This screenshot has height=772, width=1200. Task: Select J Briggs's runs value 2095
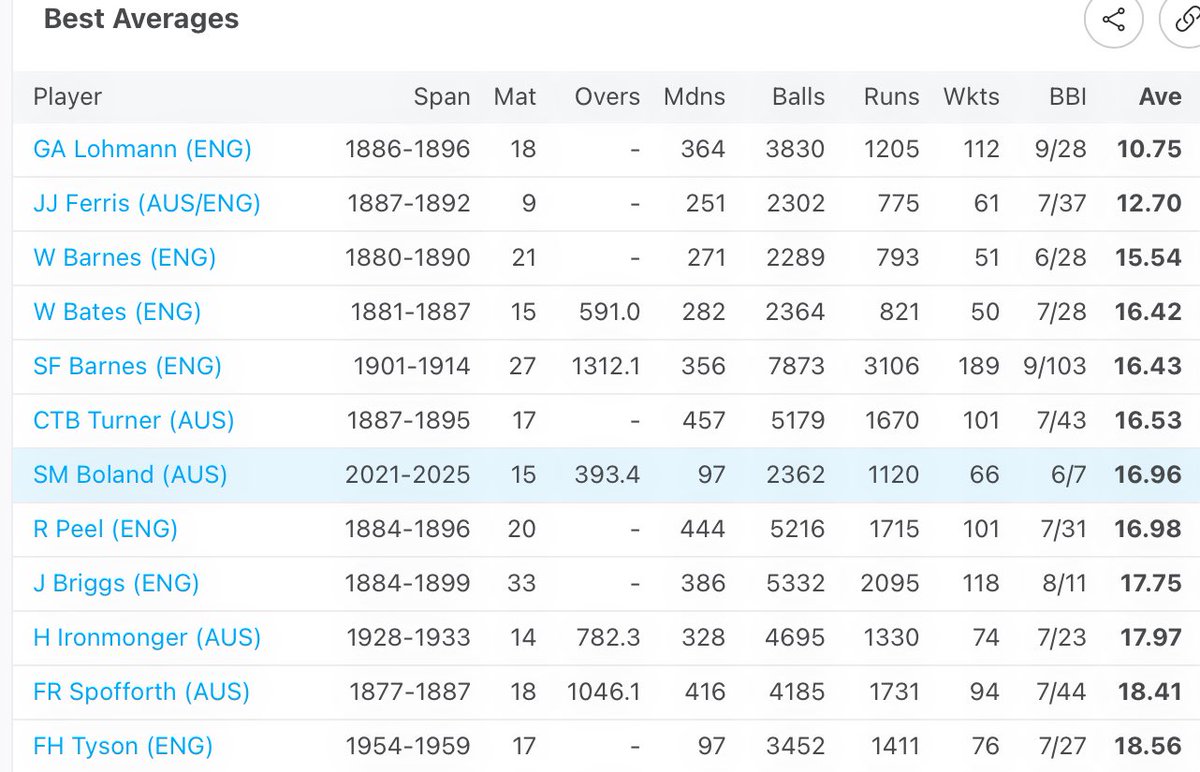point(890,583)
